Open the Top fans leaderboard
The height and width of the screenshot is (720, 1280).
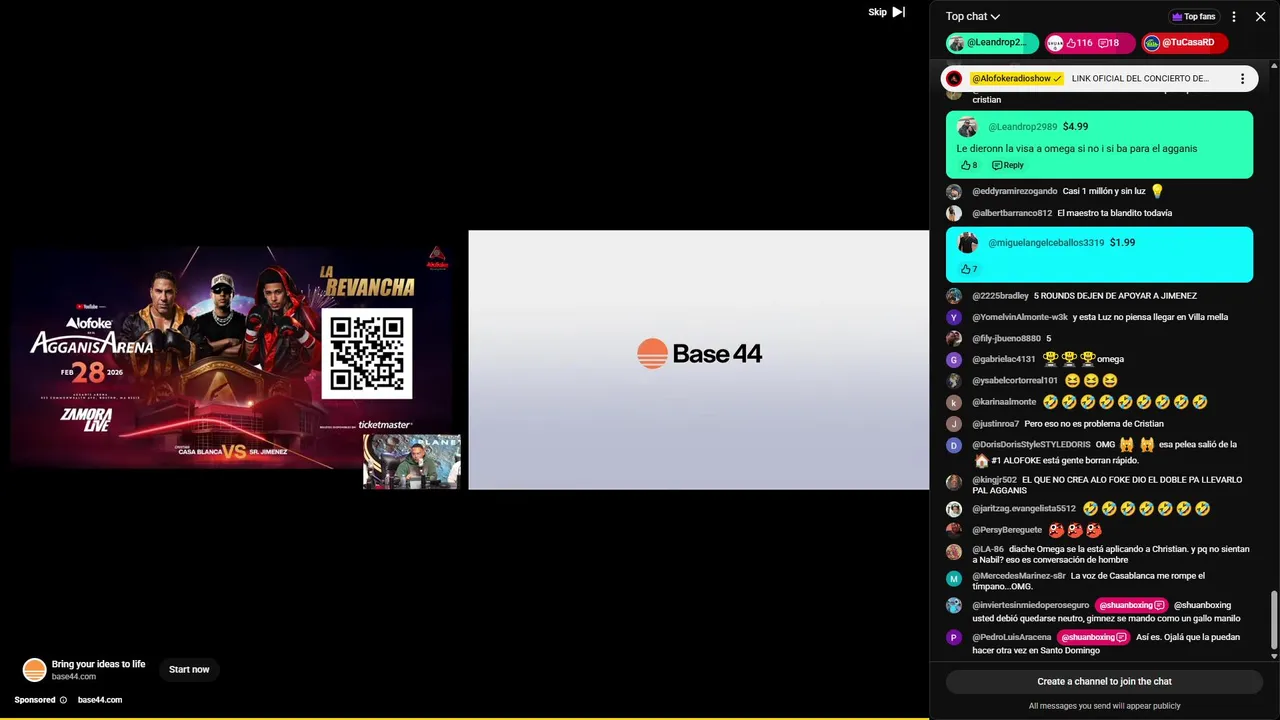point(1193,16)
